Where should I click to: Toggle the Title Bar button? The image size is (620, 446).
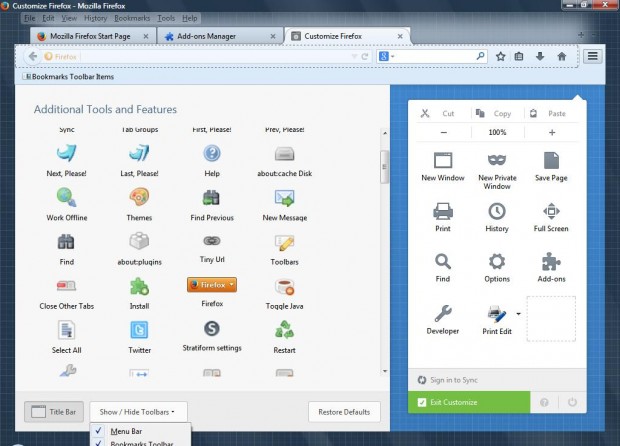(x=54, y=412)
